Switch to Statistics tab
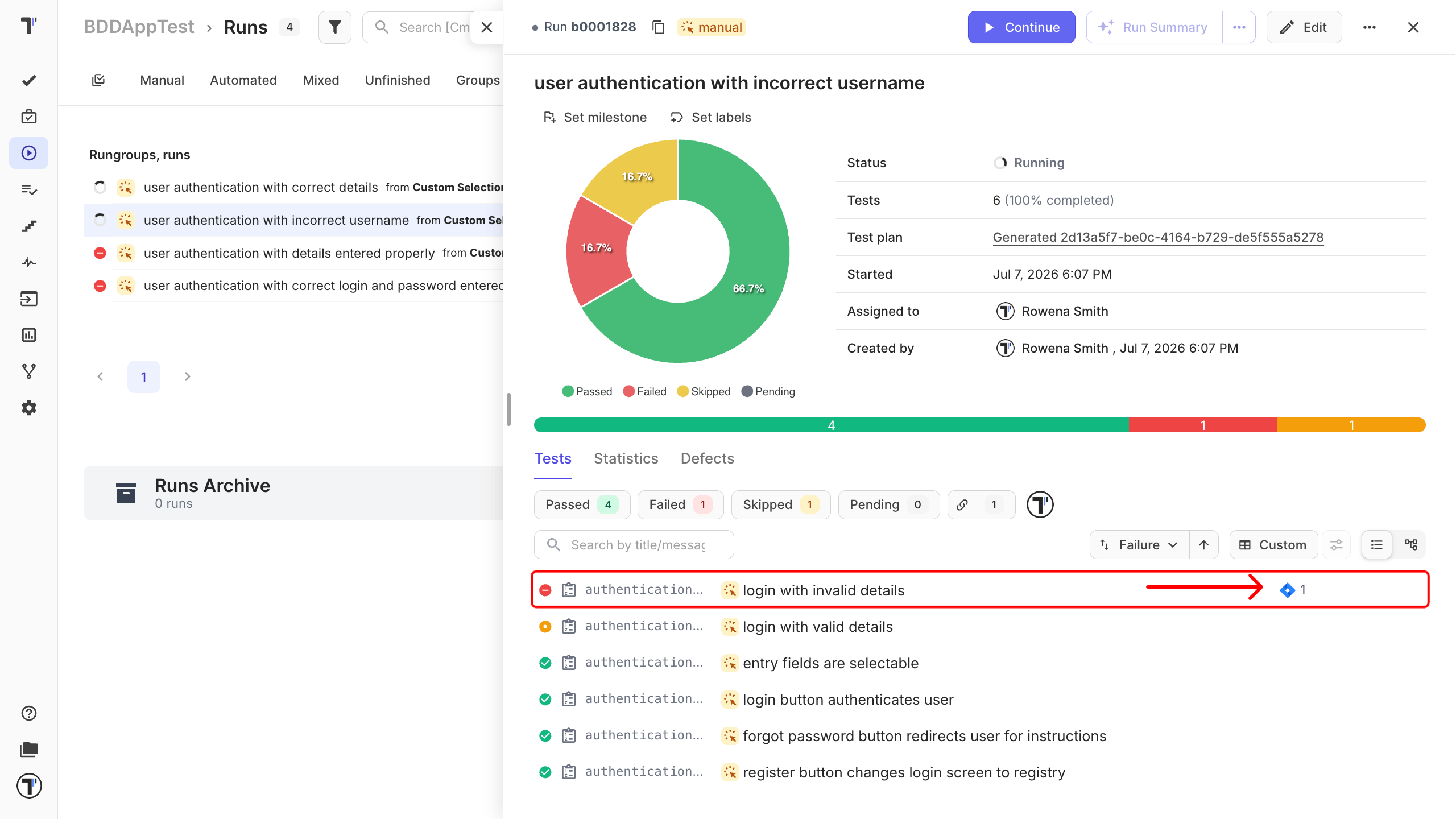Viewport: 1456px width, 819px height. [626, 458]
